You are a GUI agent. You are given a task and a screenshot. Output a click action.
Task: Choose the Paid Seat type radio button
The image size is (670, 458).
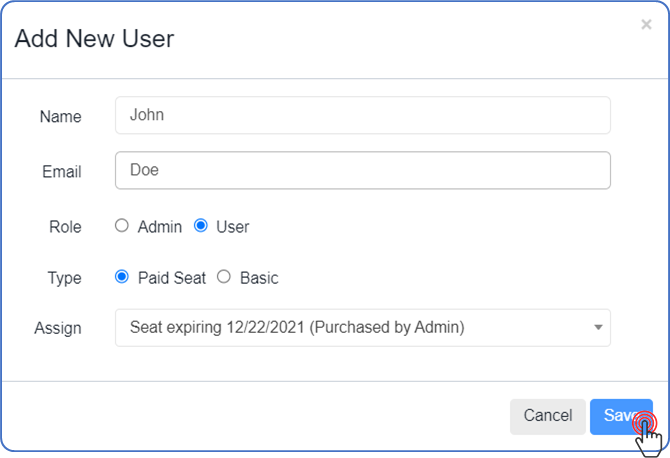(122, 277)
